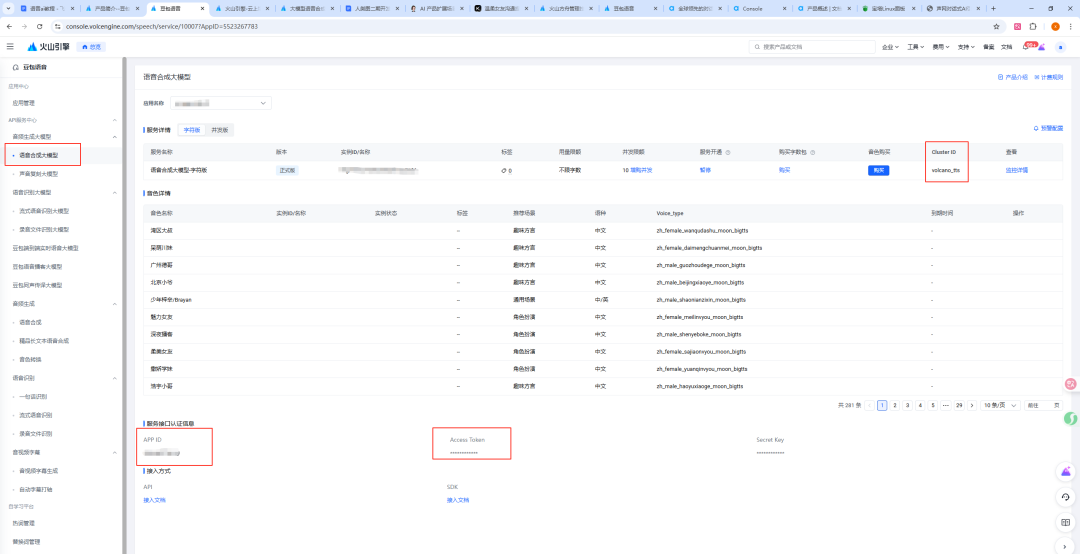Click the book docs floating icon at right
Screen dimensions: 1080x554
[x=1066, y=522]
